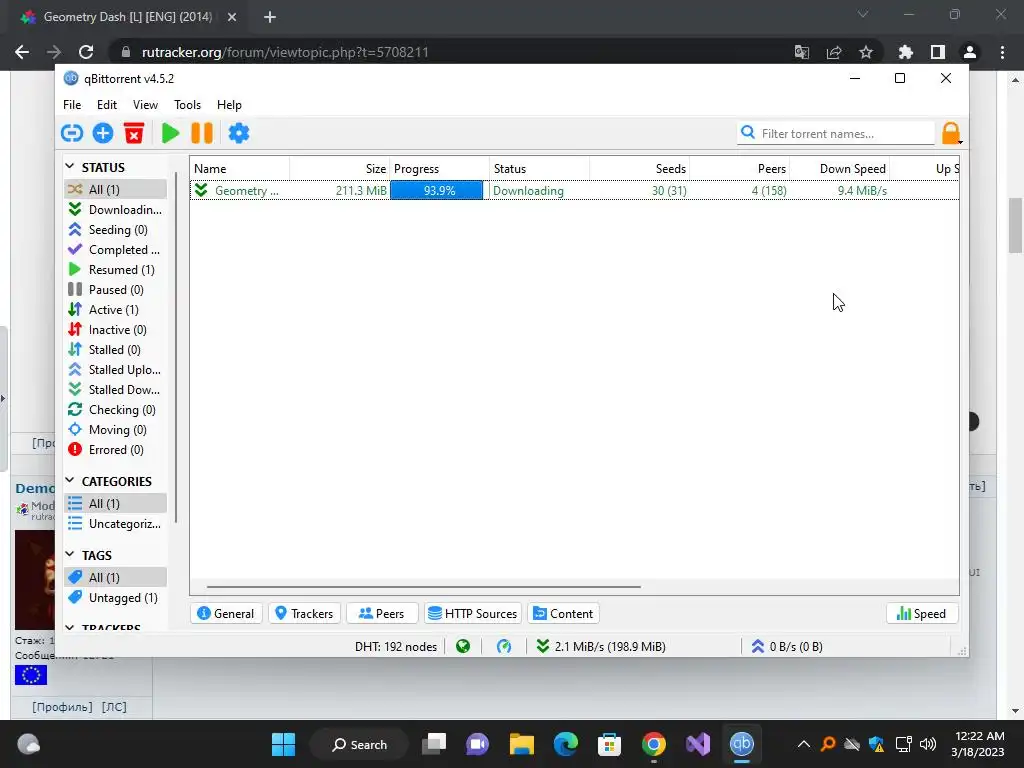Collapse the CATEGORIES section
This screenshot has height=768, width=1024.
click(x=70, y=481)
